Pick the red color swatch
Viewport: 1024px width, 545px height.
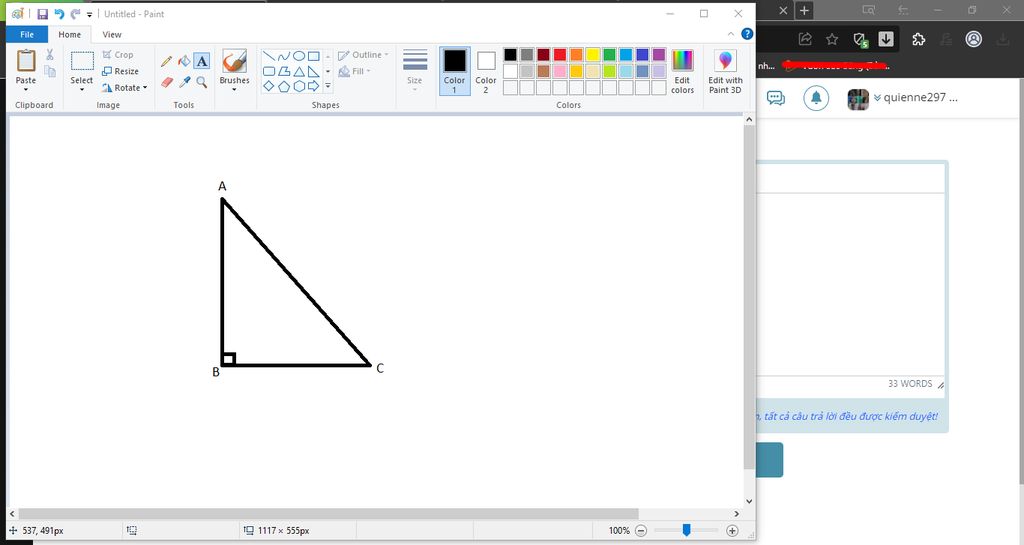click(560, 55)
